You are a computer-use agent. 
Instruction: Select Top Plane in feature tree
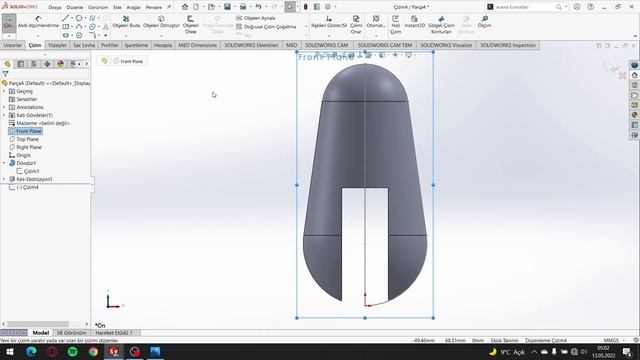pyautogui.click(x=27, y=139)
